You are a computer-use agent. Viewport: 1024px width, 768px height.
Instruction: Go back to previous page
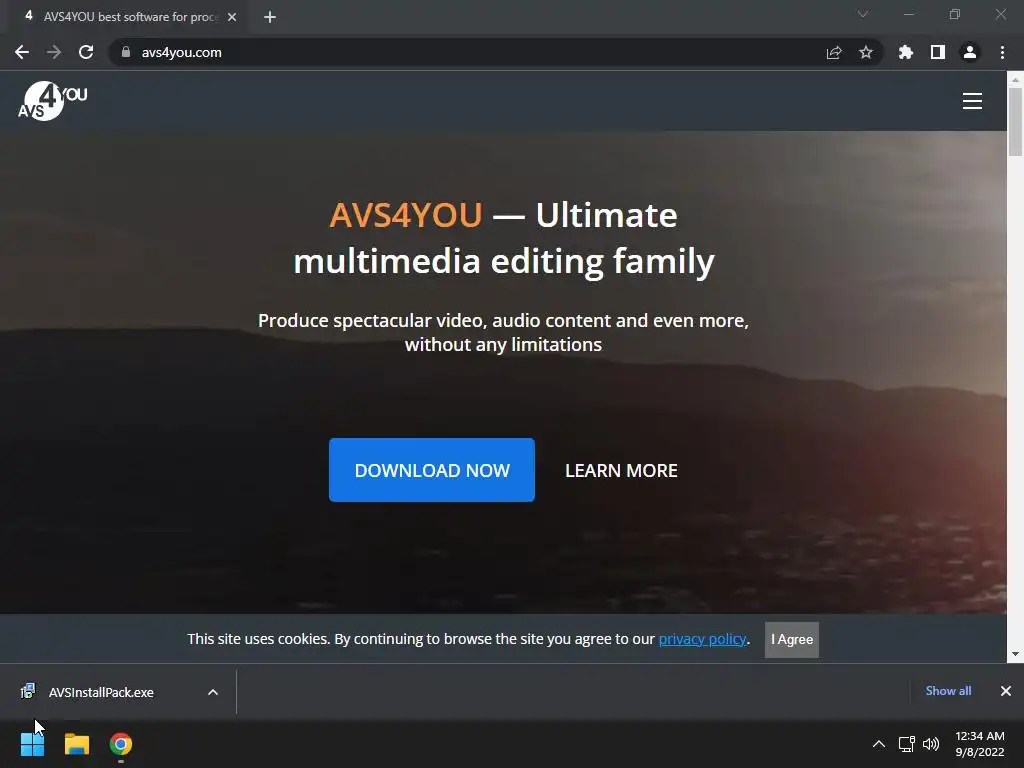tap(22, 52)
